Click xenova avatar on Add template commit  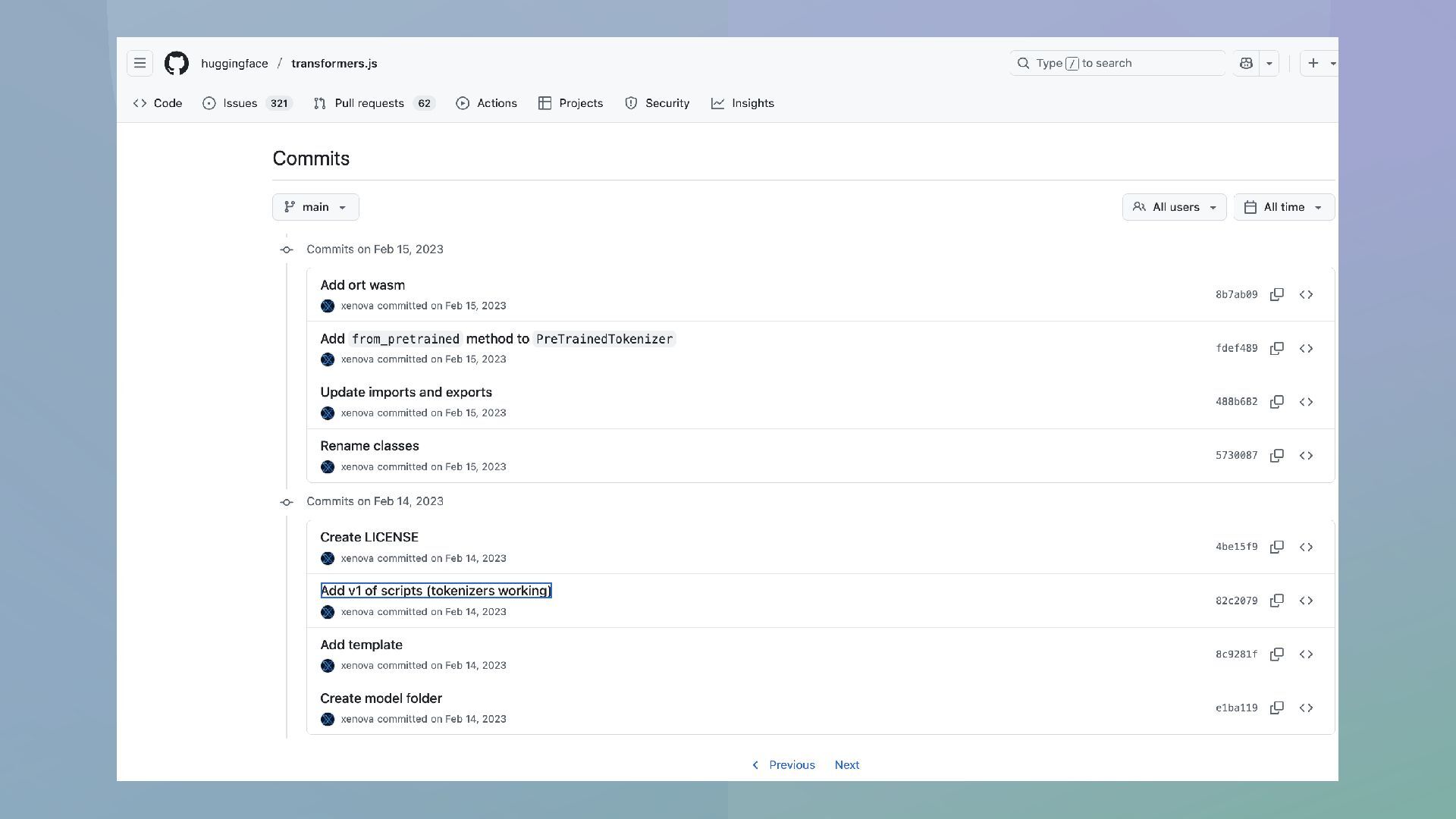pos(328,666)
